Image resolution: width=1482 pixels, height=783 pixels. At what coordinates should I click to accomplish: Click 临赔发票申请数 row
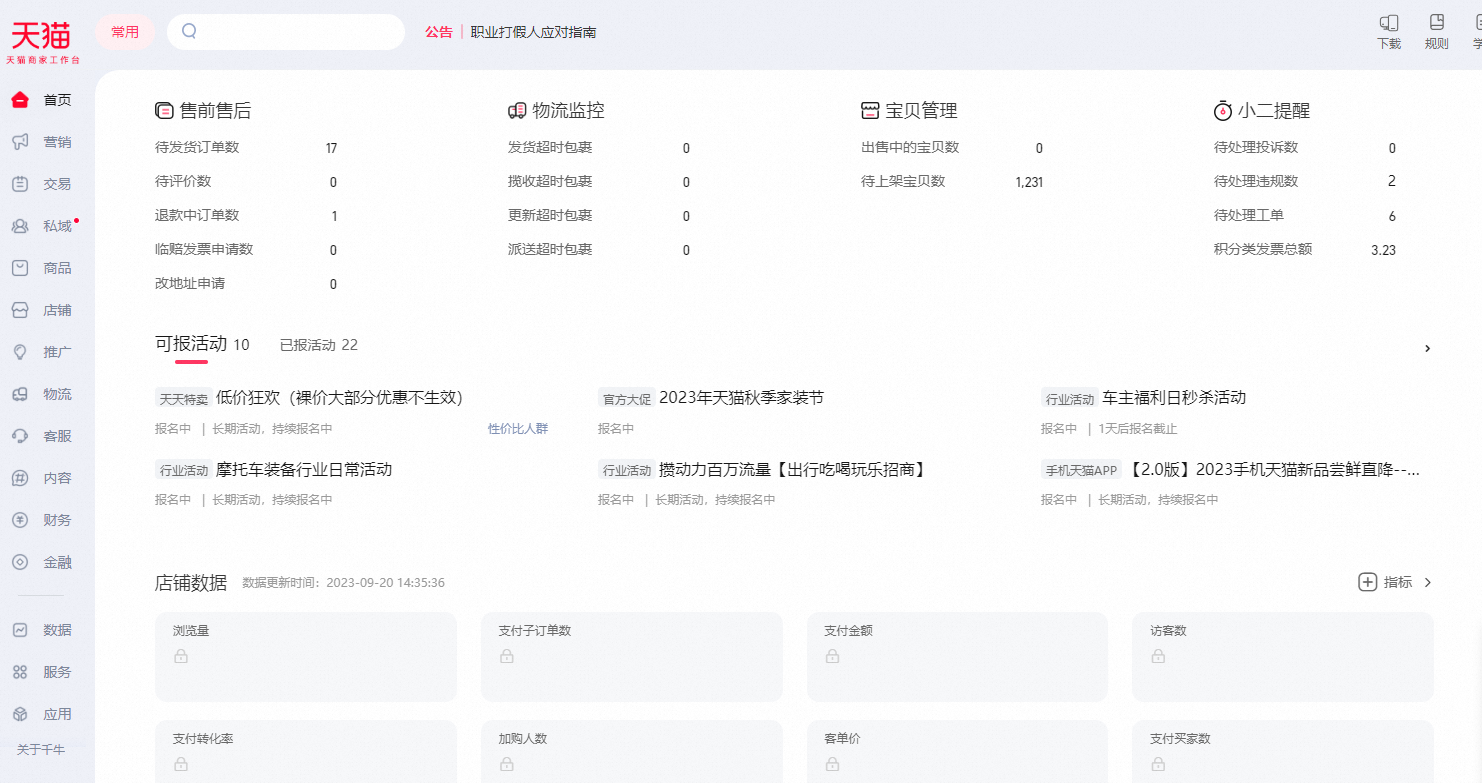click(246, 250)
